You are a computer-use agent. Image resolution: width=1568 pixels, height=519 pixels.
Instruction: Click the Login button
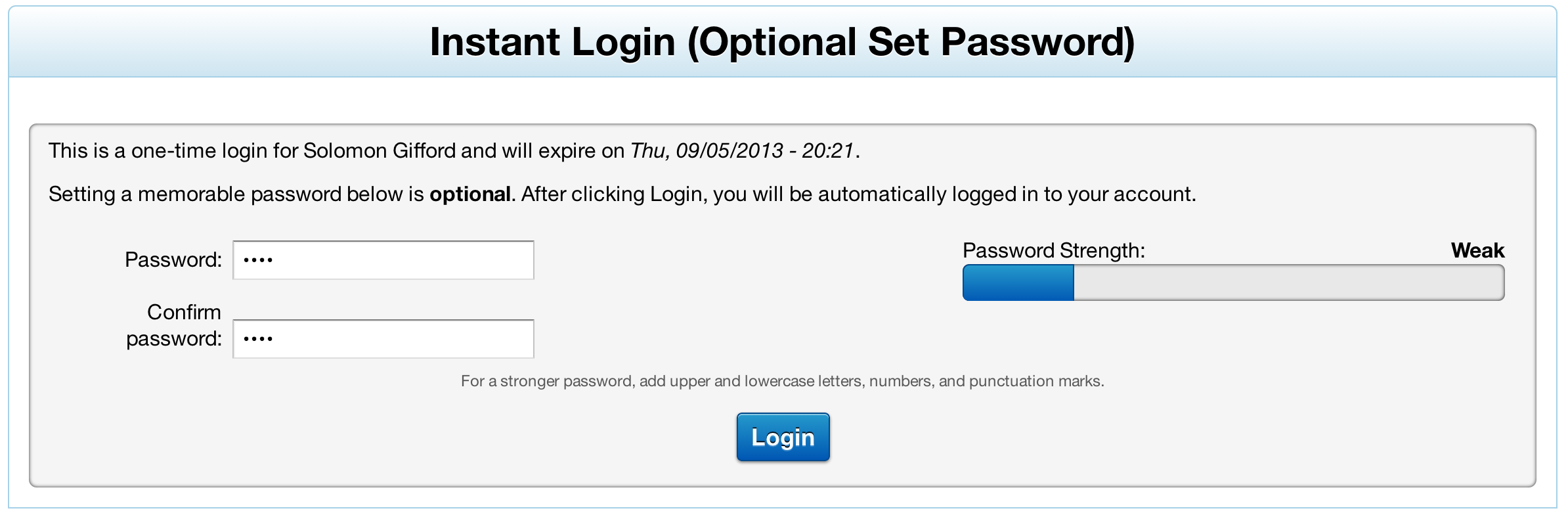click(783, 438)
